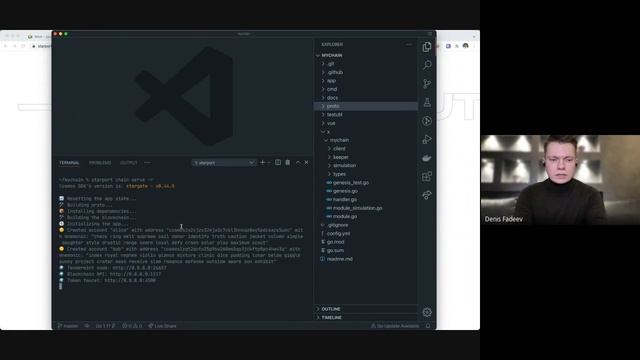Open the Source Control view
This screenshot has width=640, height=360.
pyautogui.click(x=427, y=84)
